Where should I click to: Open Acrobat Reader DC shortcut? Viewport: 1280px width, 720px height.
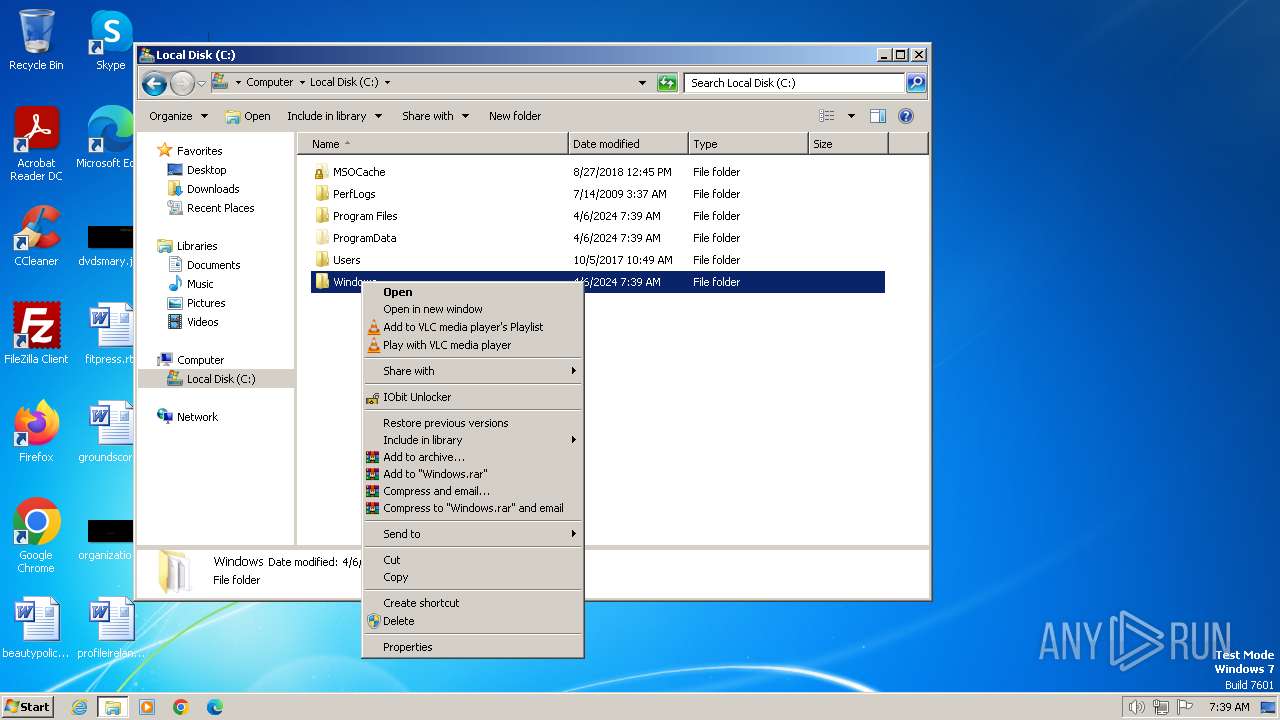click(36, 144)
